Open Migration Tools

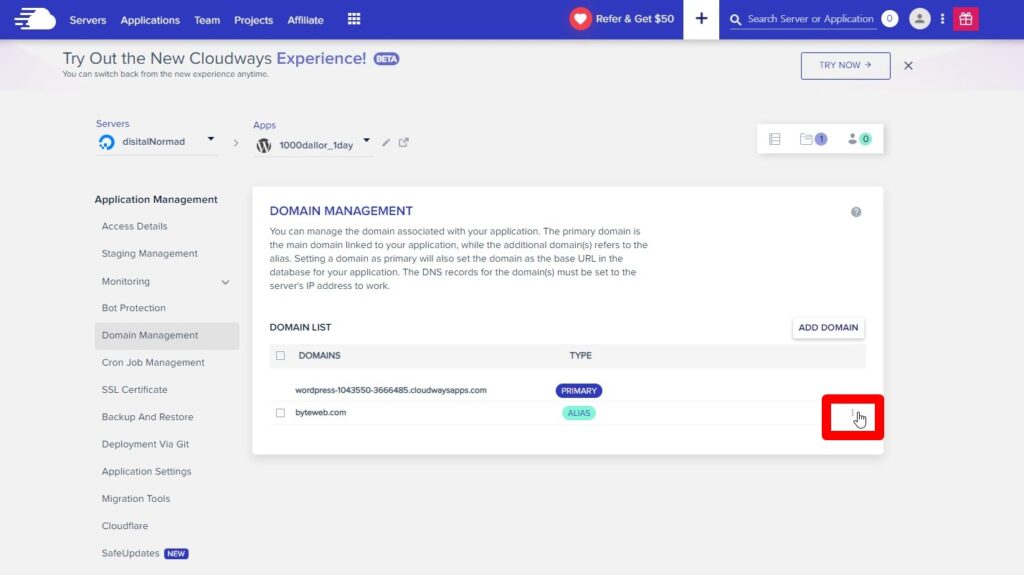(x=136, y=499)
